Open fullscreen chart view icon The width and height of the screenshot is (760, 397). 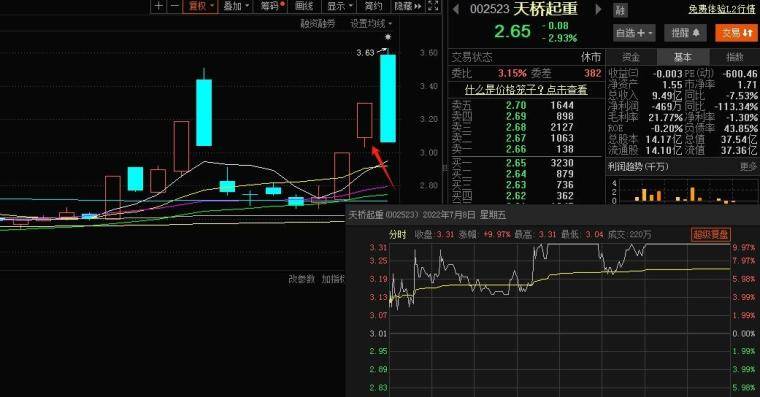(433, 6)
